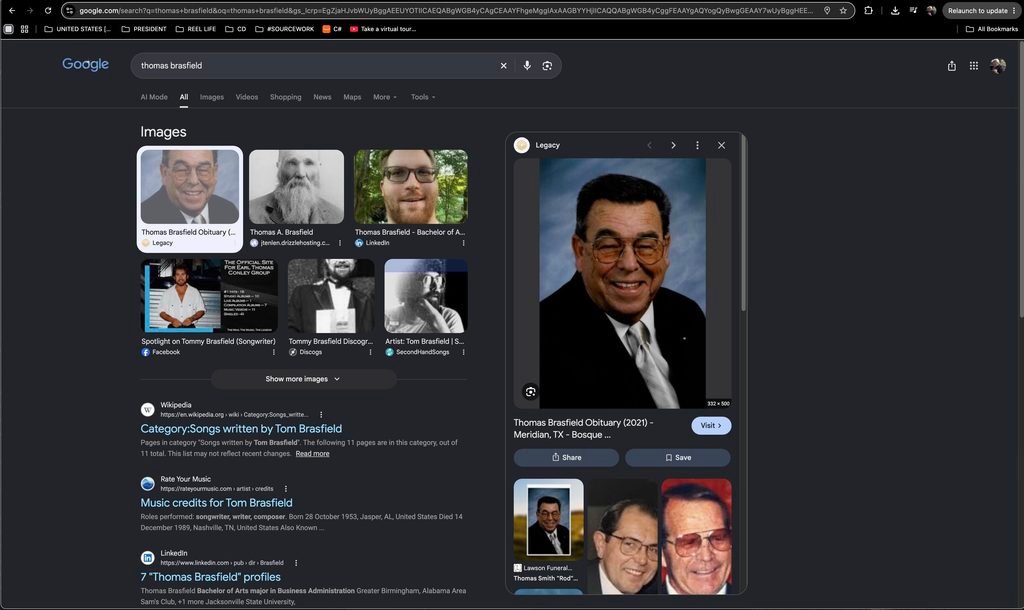Open Music credits for Tom Brasfield link
1024x610 pixels.
pos(216,503)
